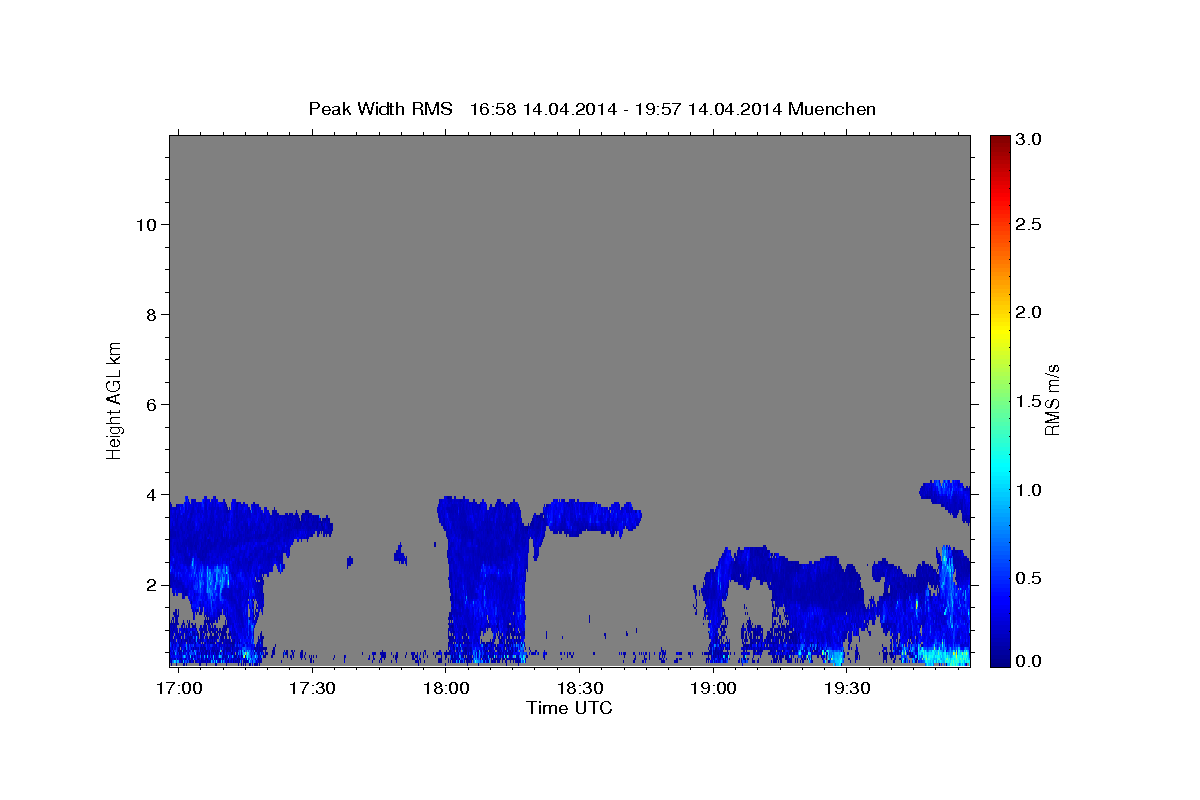Click the height tick label 2

tap(151, 584)
